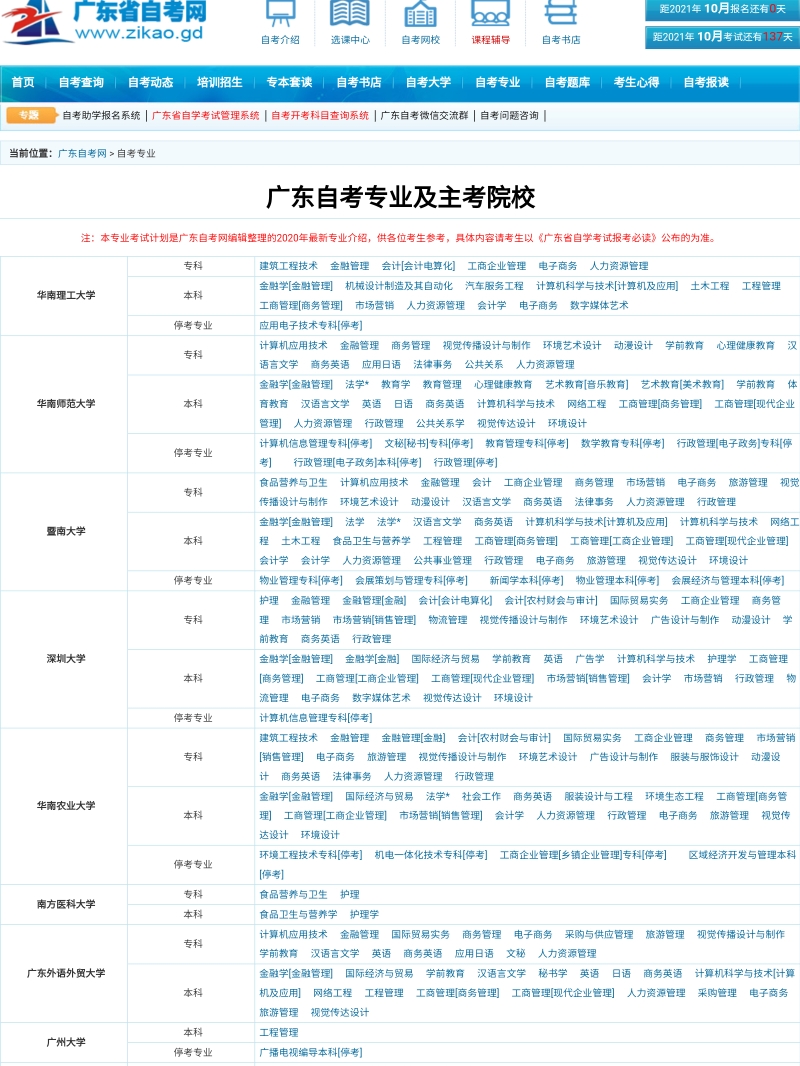
Task: Open 应用电子技术专科[停考] link
Action: point(311,326)
